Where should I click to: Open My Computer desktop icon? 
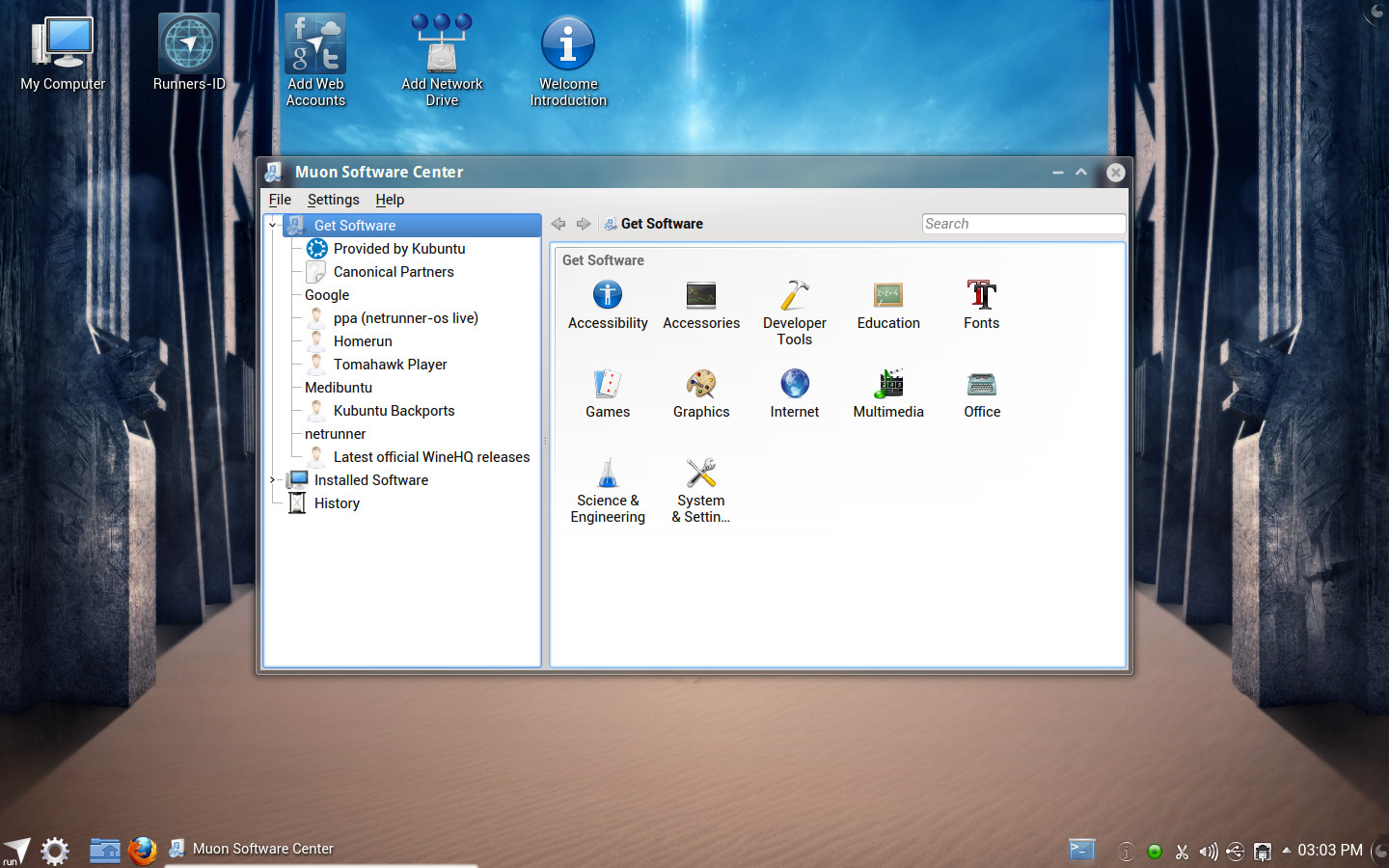click(63, 54)
